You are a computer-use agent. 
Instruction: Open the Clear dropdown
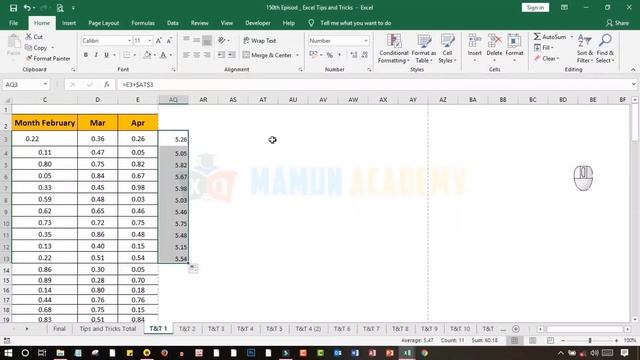pyautogui.click(x=546, y=58)
